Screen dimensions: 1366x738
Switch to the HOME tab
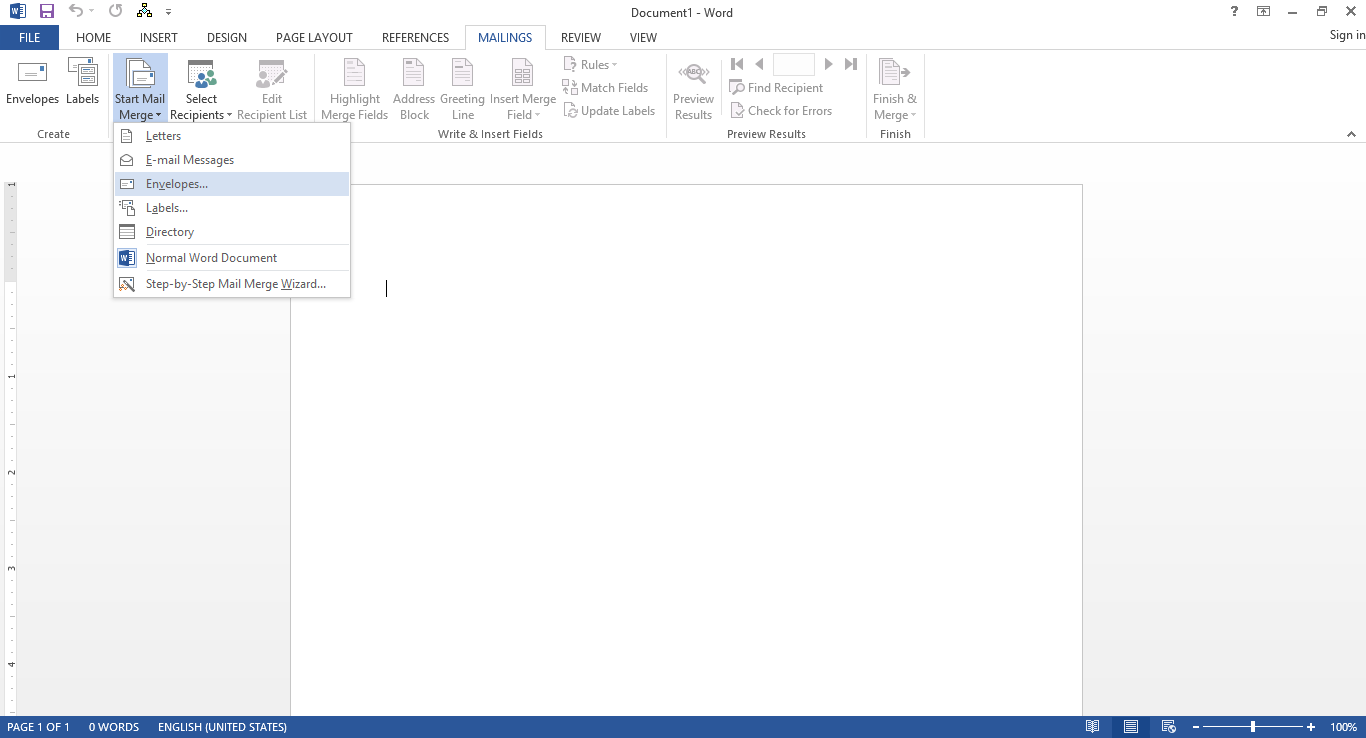click(94, 38)
